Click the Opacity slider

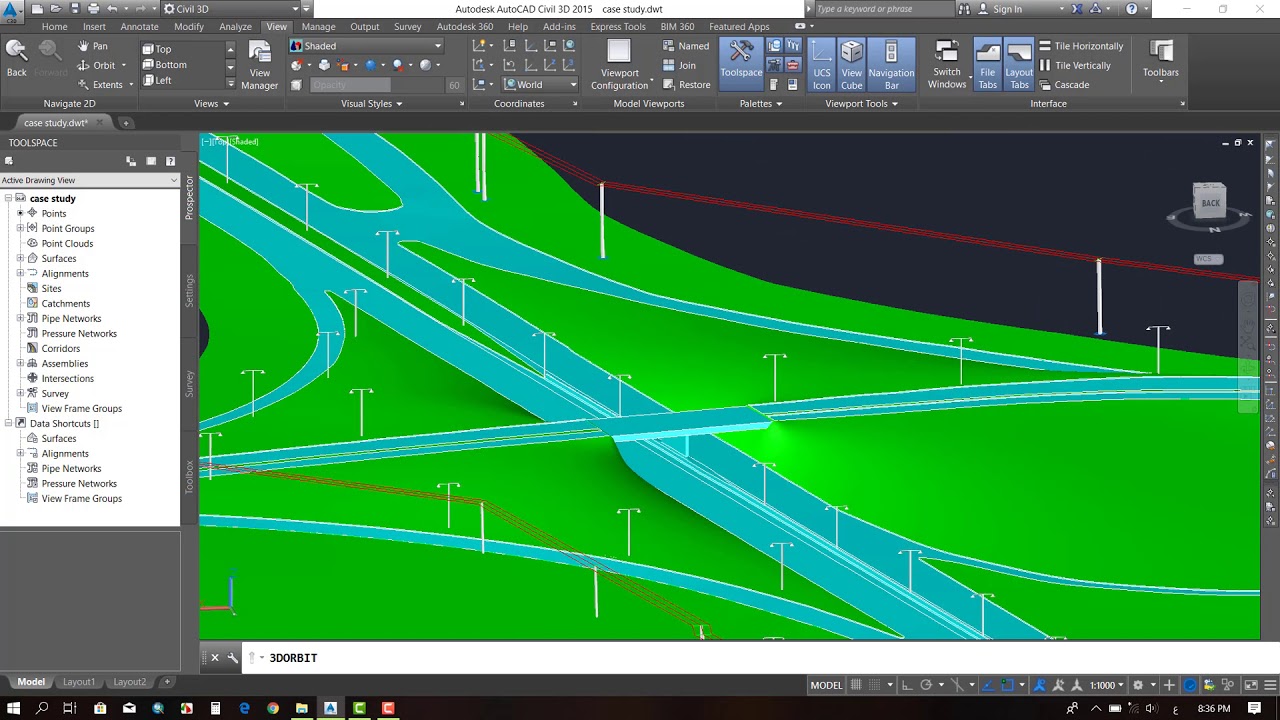point(375,85)
